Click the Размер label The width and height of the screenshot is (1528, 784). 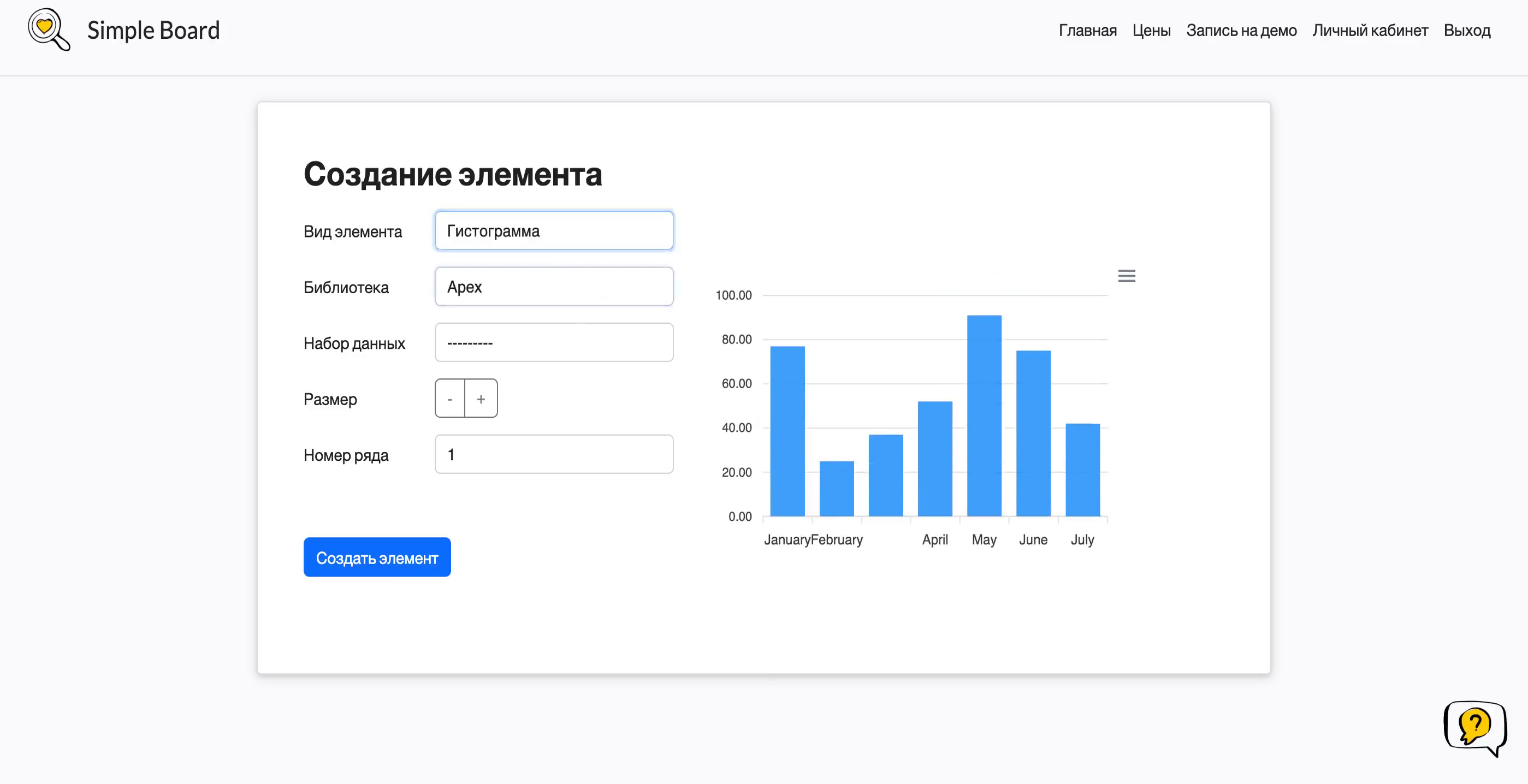point(330,399)
